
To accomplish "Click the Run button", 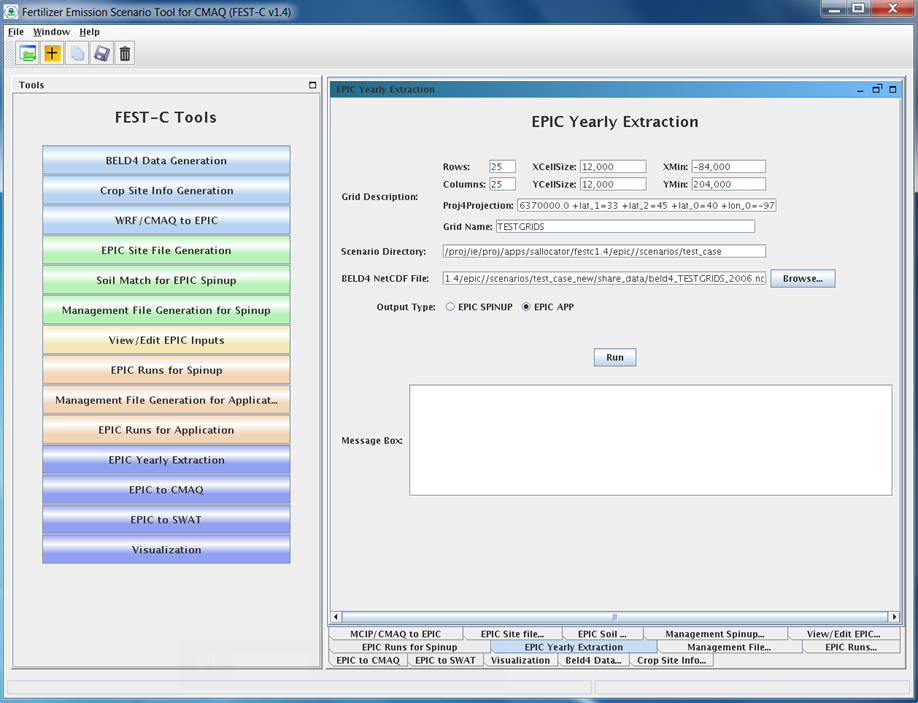I will (x=615, y=357).
